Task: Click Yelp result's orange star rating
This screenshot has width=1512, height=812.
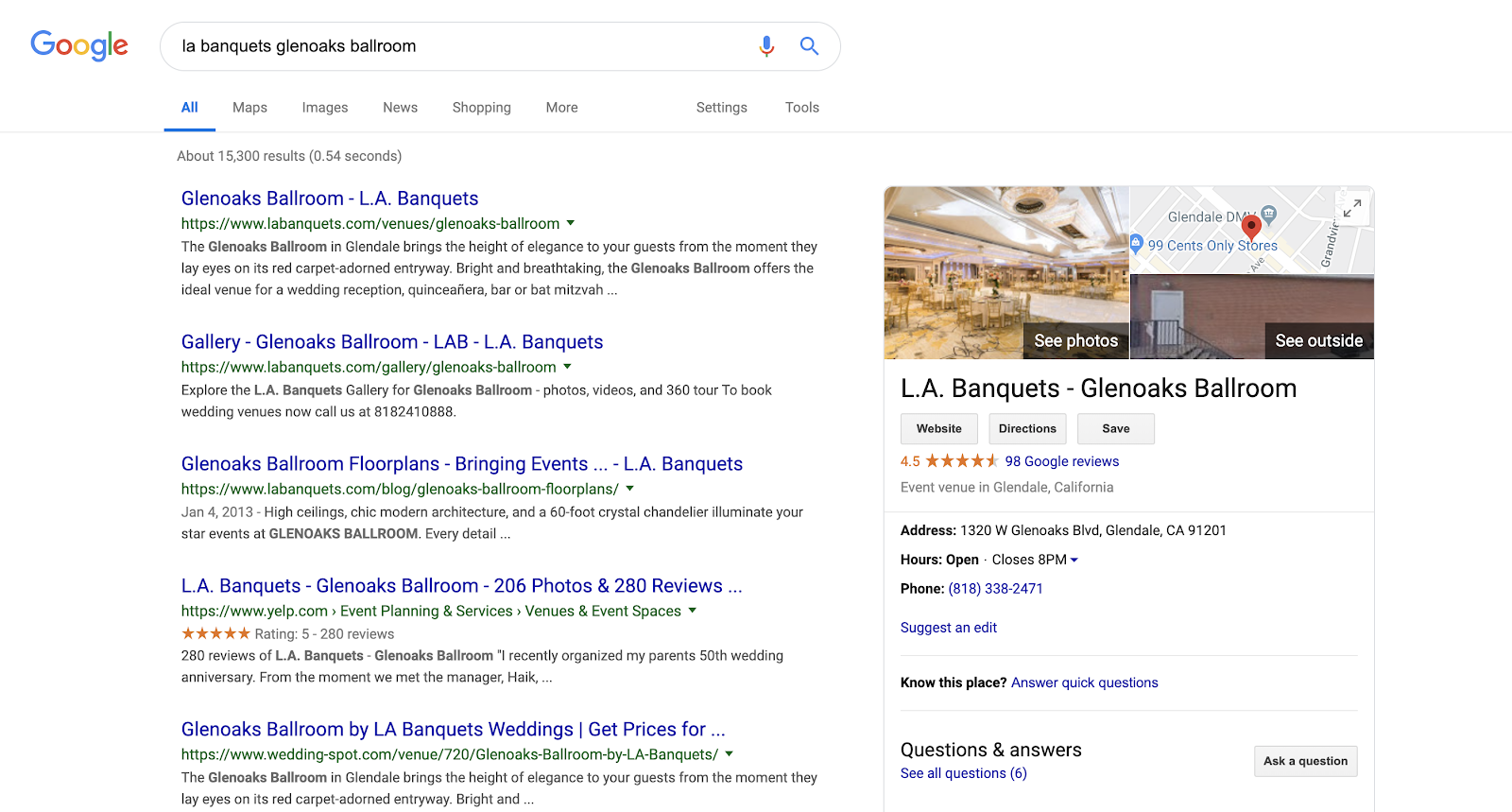Action: pos(215,633)
